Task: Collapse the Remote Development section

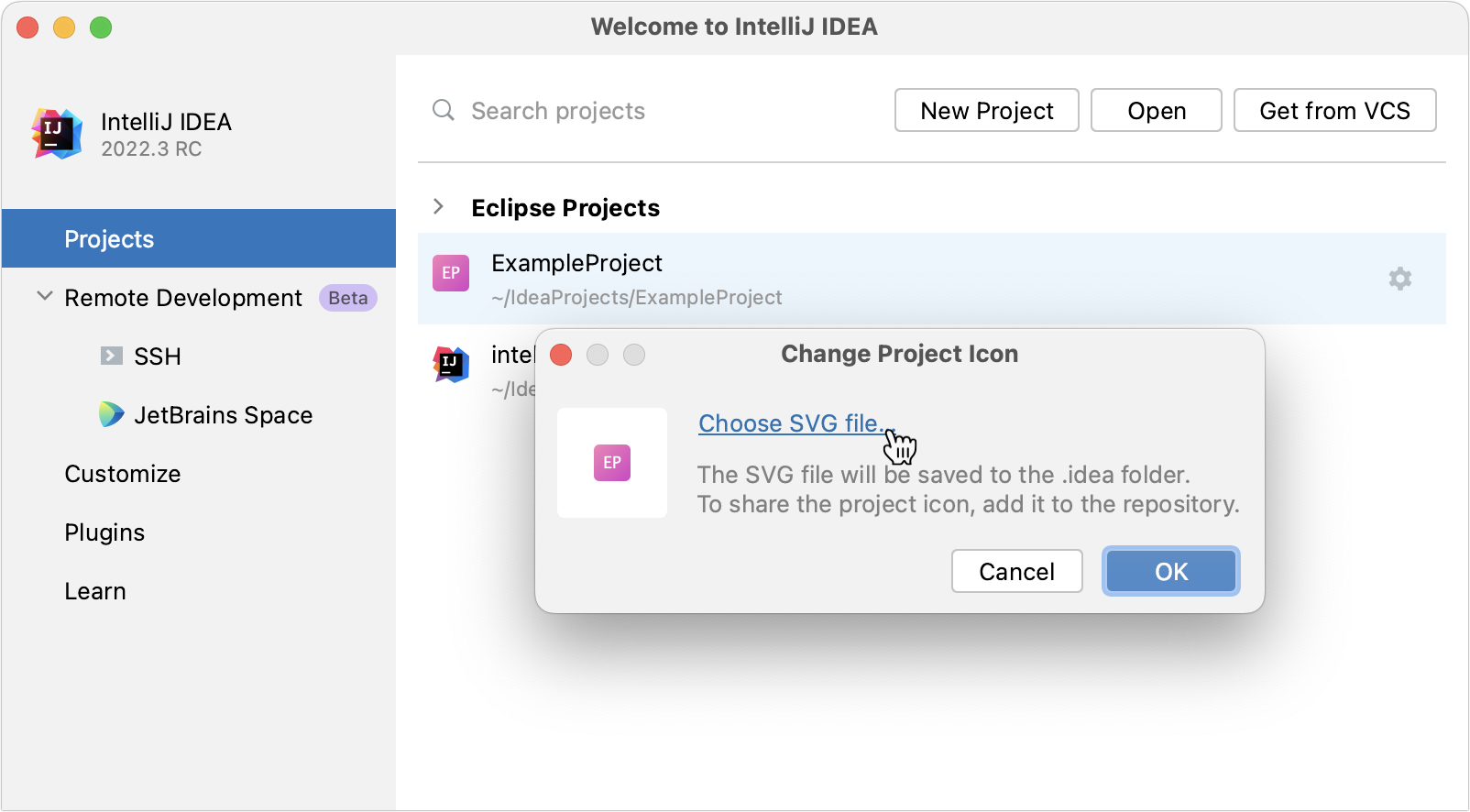Action: 44,296
